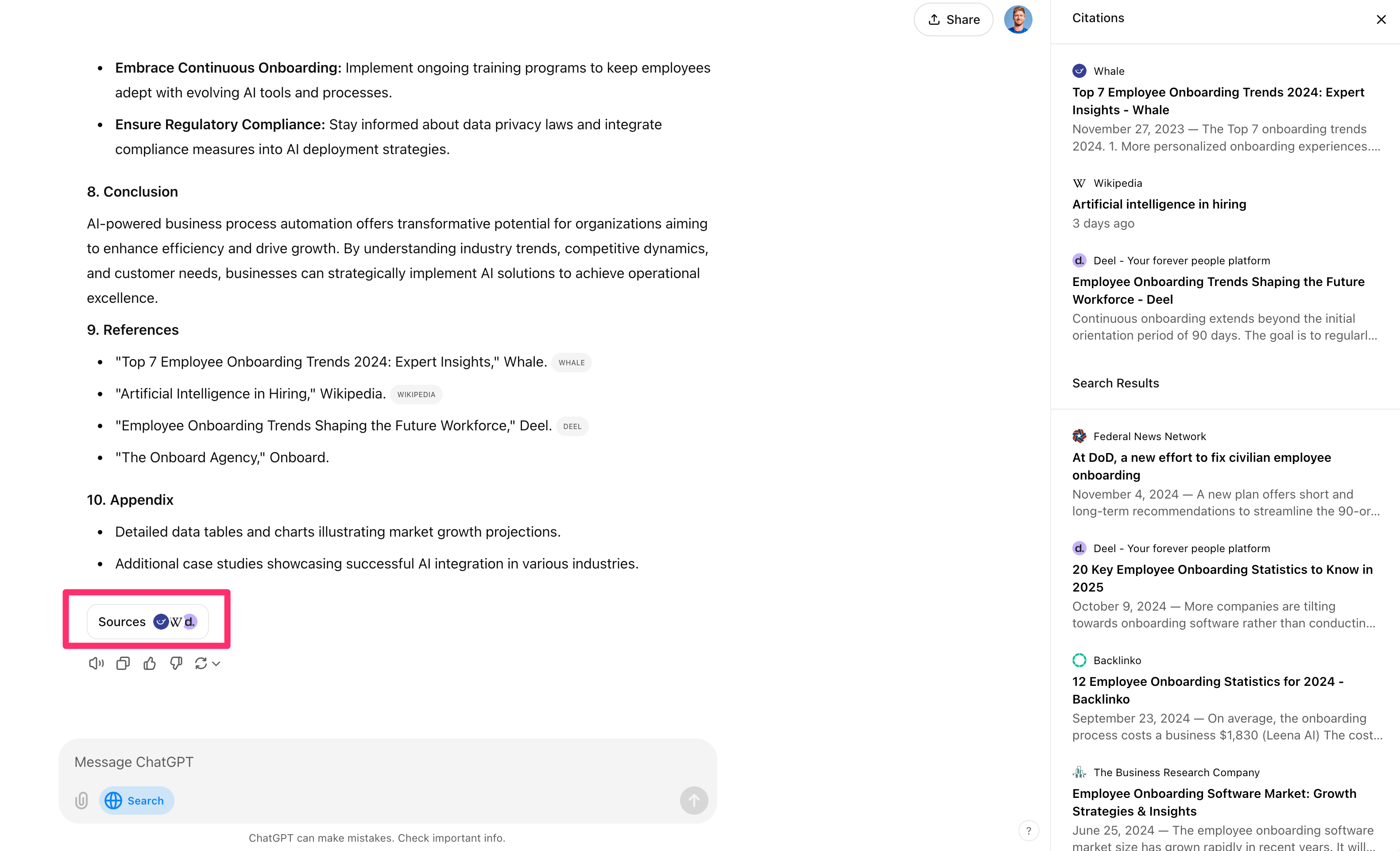Give the response a thumbs down
Viewport: 1400px width, 851px height.
coord(176,664)
